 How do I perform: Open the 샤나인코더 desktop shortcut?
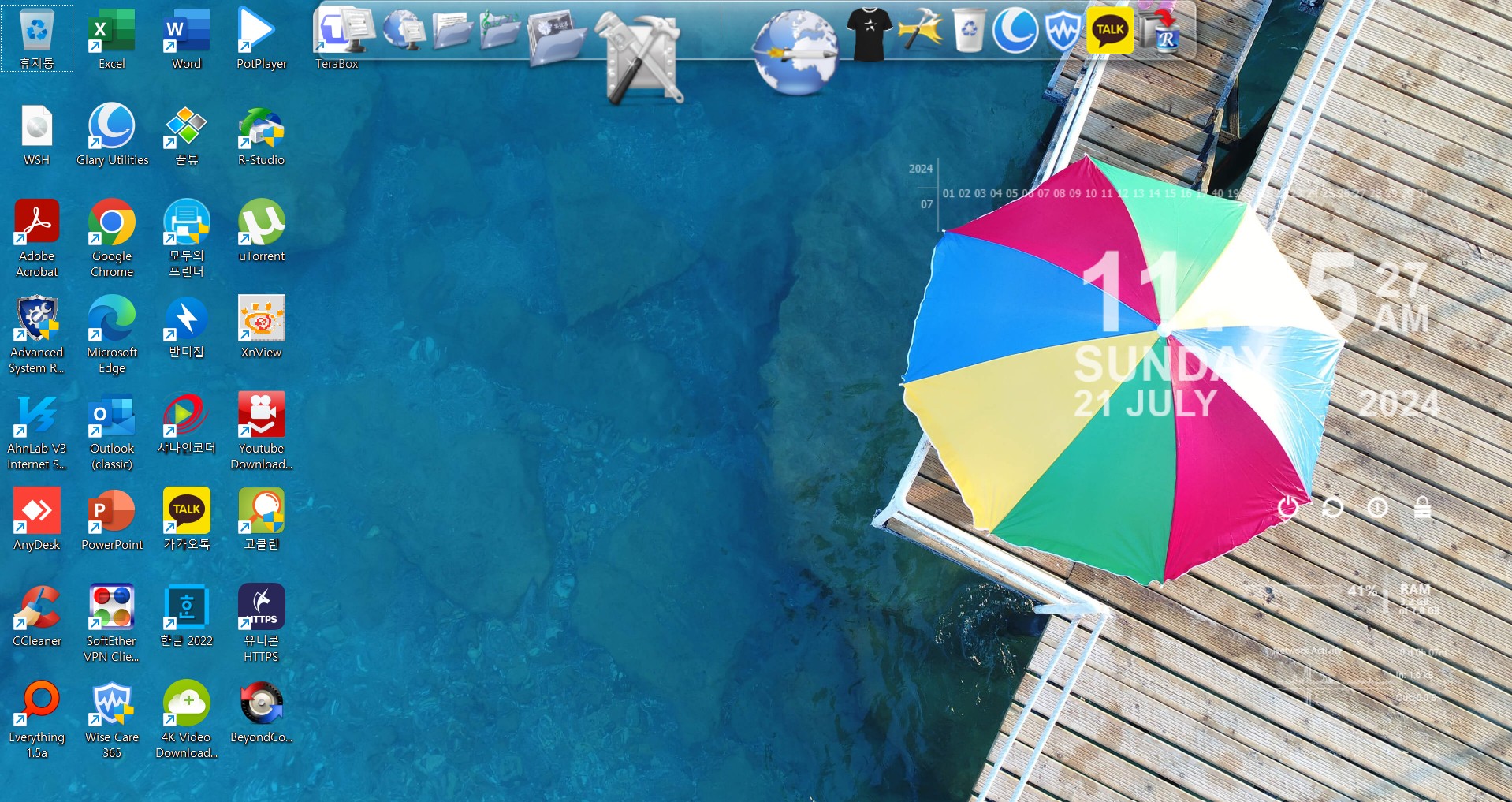pyautogui.click(x=187, y=423)
